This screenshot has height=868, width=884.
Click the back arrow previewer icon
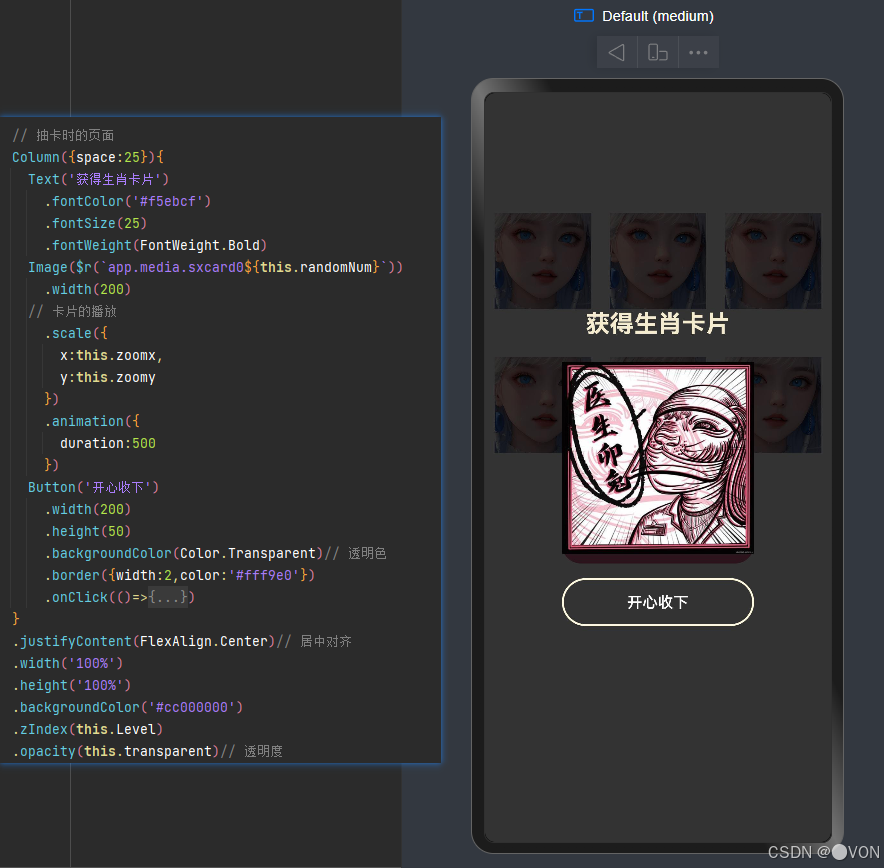point(617,52)
